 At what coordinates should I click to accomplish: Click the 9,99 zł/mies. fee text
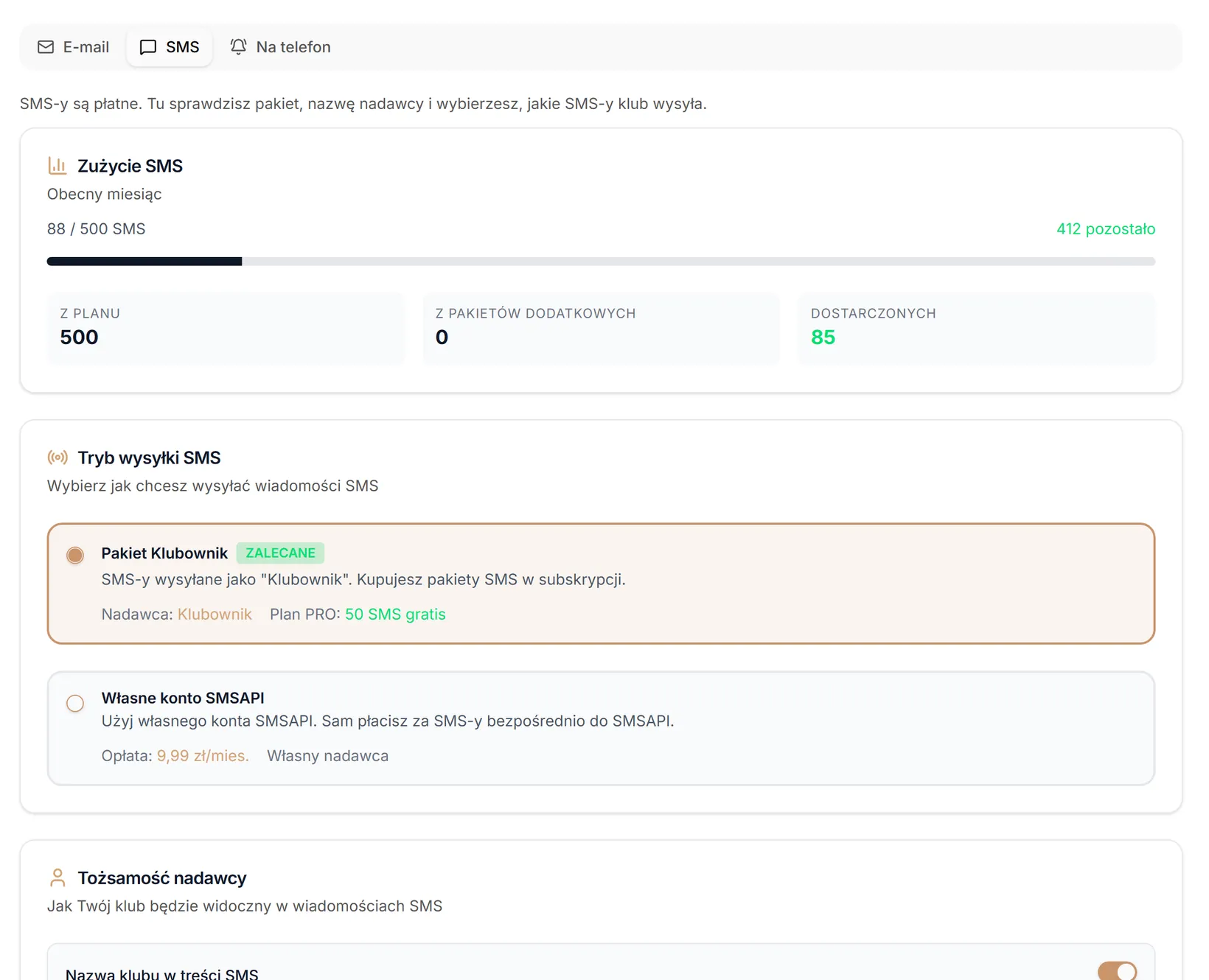(203, 756)
